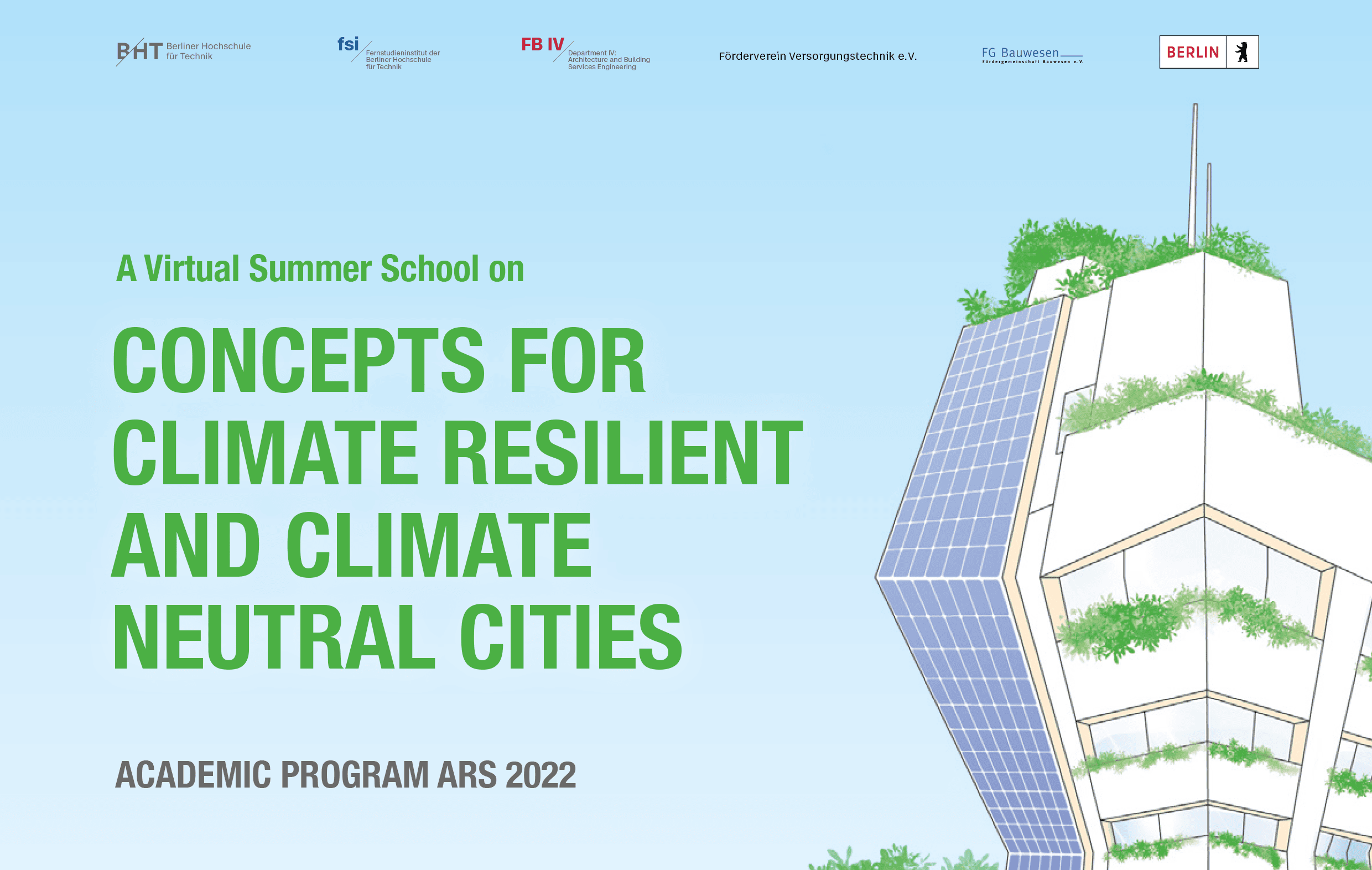The width and height of the screenshot is (1372, 870).
Task: Click the BHT Berliner Hochschule logo
Action: click(139, 51)
